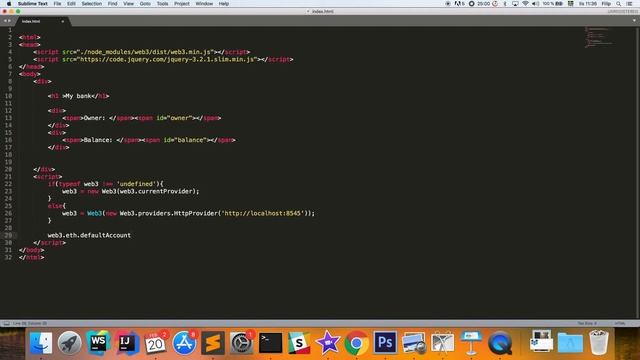The height and width of the screenshot is (360, 640).
Task: Open Keynote from the dock
Action: pyautogui.click(x=471, y=342)
